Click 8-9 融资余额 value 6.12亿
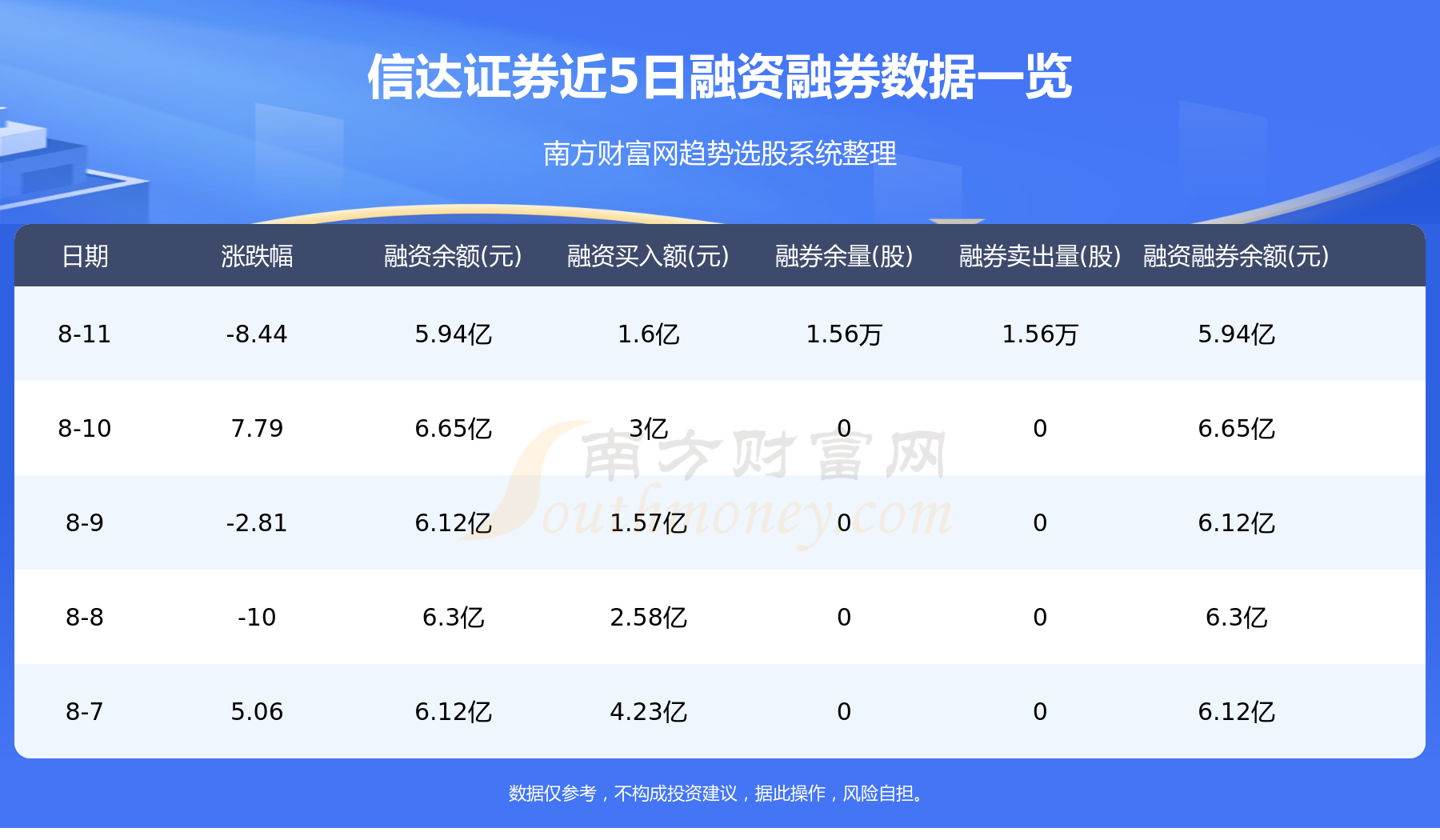1440x840 pixels. tap(453, 522)
